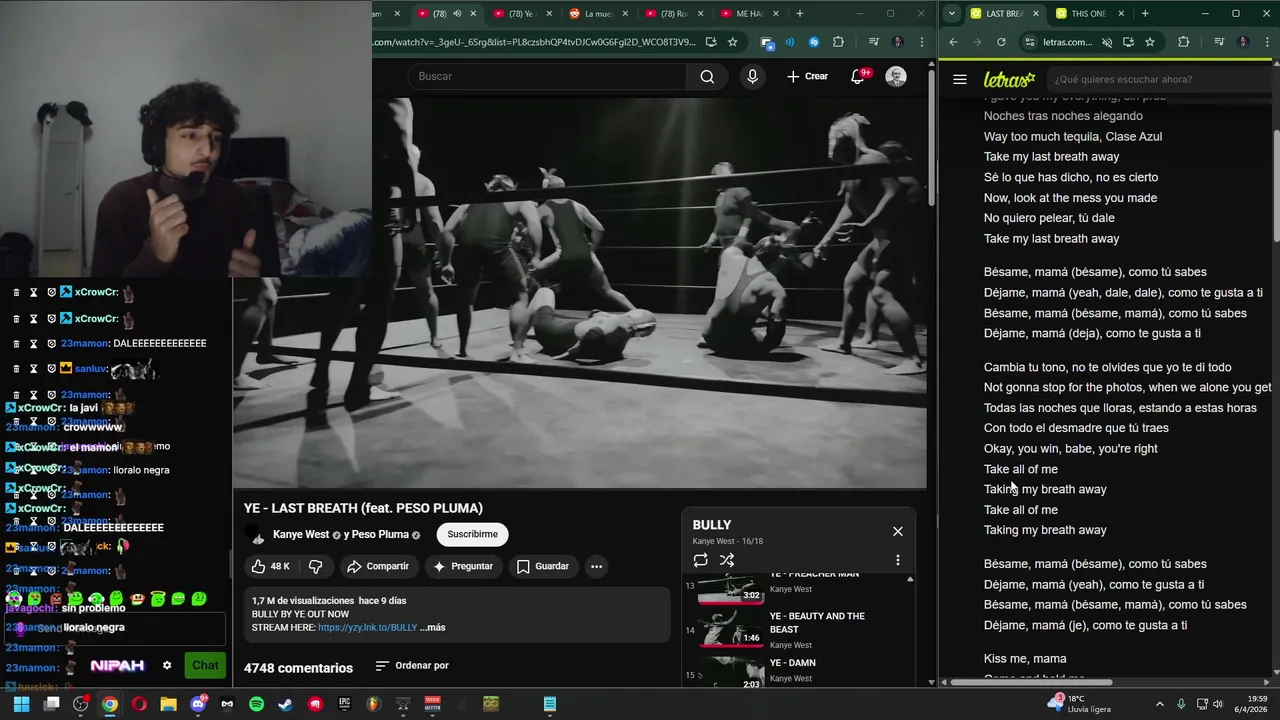Open the Windows Start menu

[21, 704]
